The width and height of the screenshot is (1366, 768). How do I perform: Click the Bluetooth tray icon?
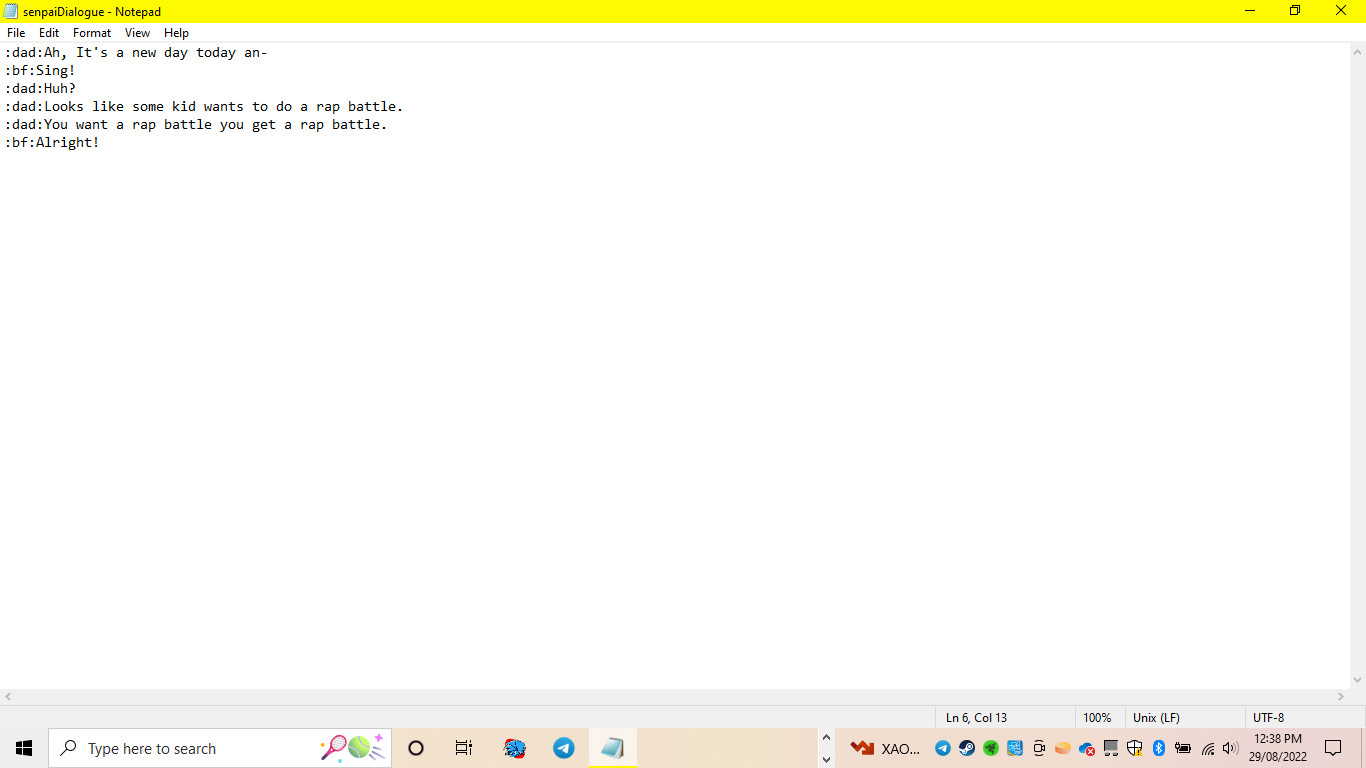pyautogui.click(x=1159, y=748)
